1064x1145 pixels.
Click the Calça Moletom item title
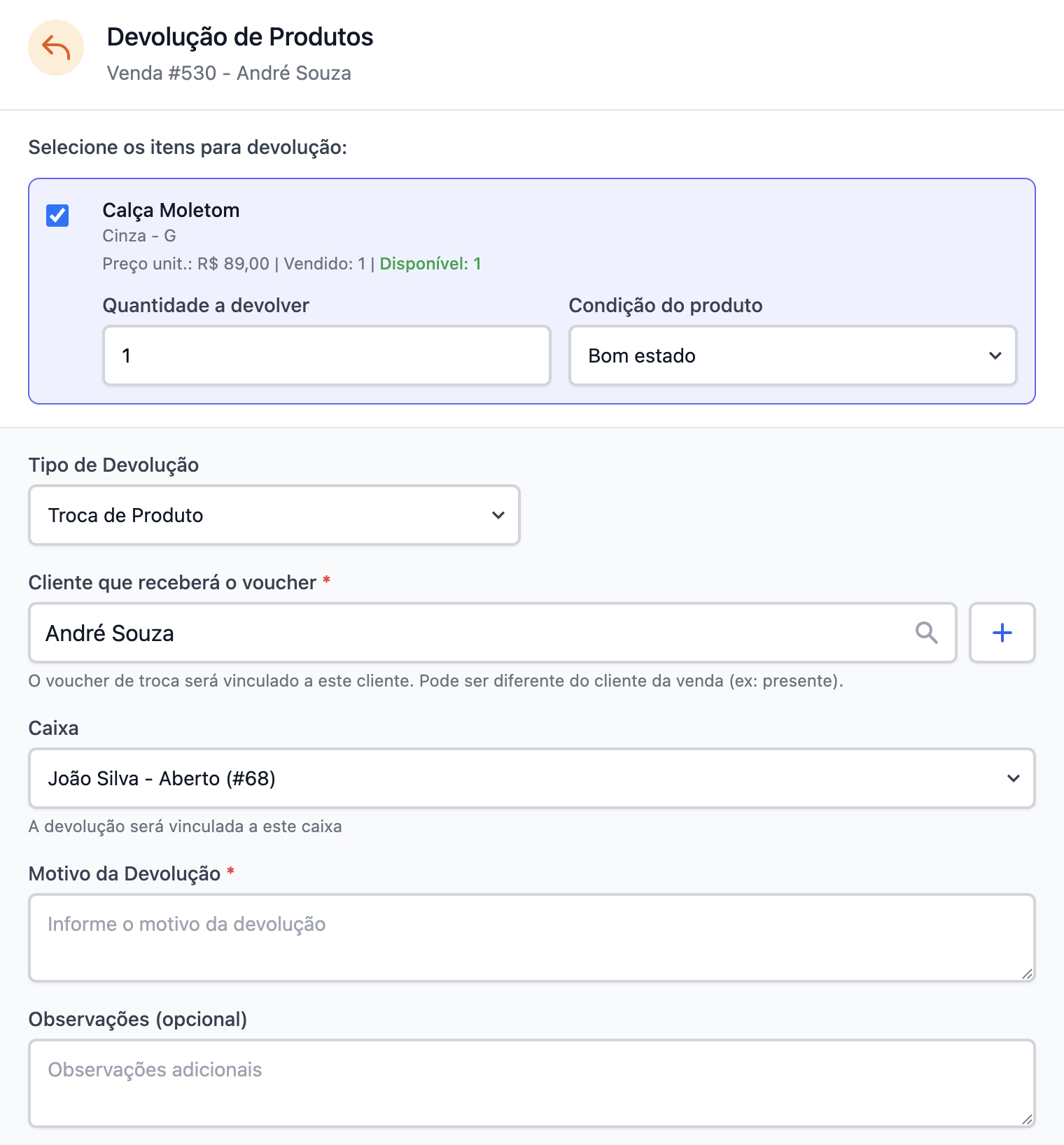tap(171, 210)
